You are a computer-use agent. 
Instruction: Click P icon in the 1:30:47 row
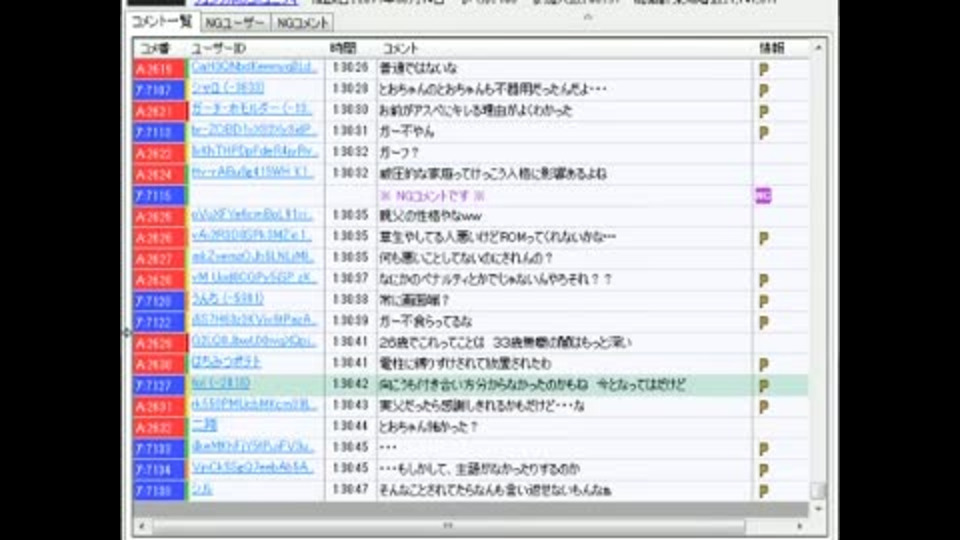(763, 491)
